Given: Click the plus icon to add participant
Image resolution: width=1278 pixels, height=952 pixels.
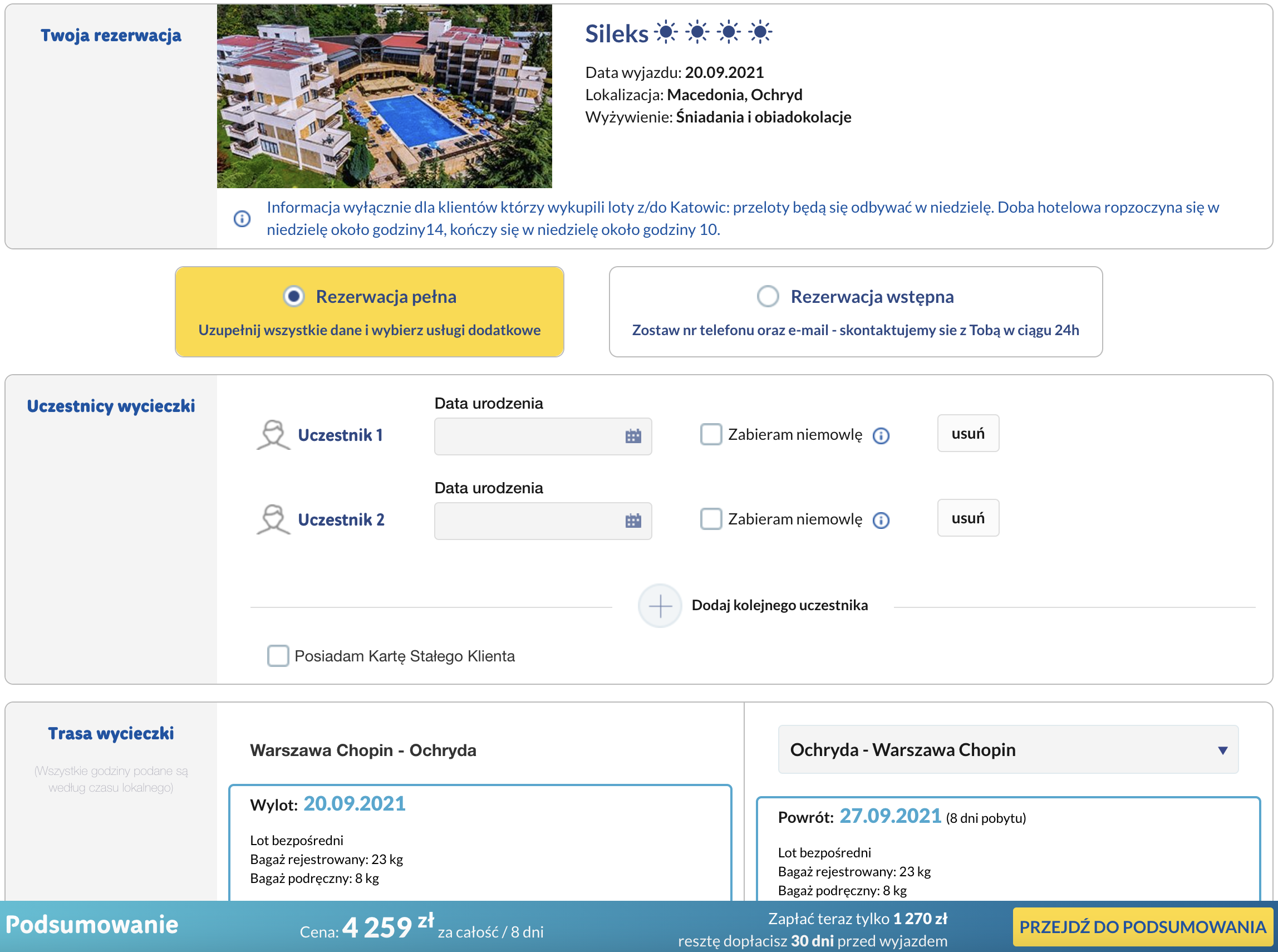Looking at the screenshot, I should click(x=660, y=606).
